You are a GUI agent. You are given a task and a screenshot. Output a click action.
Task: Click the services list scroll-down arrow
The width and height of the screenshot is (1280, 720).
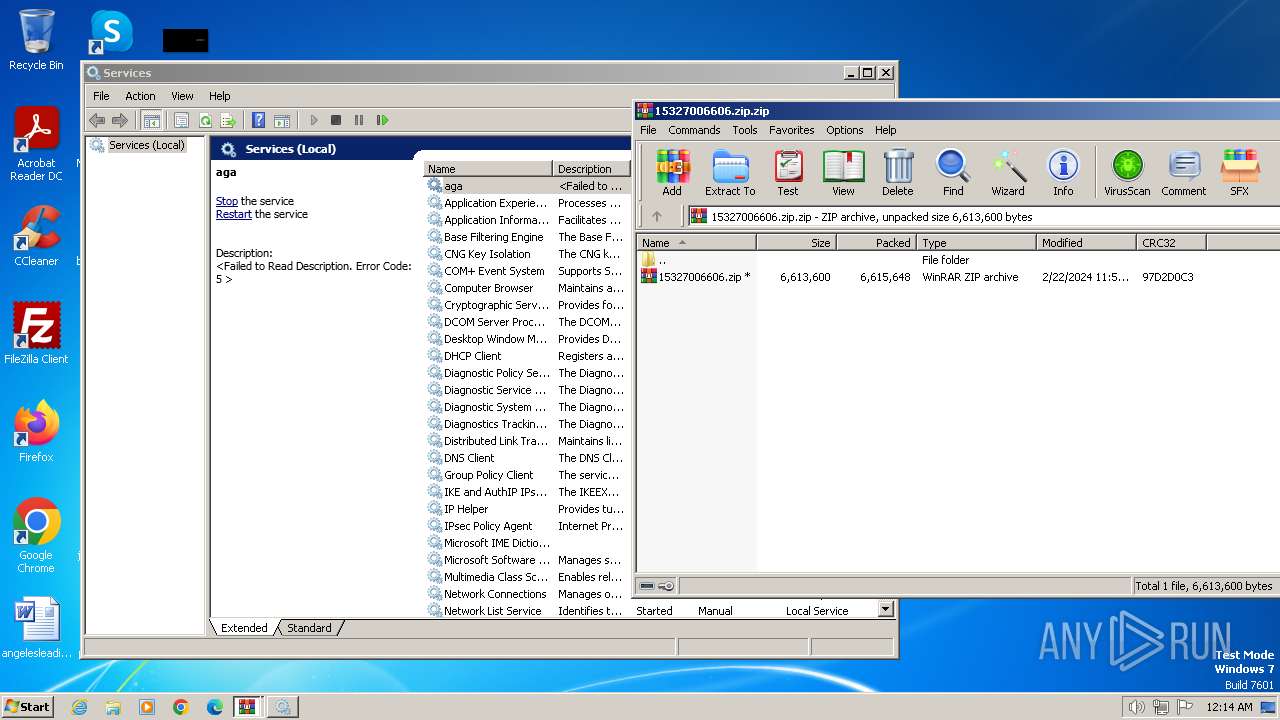click(885, 609)
